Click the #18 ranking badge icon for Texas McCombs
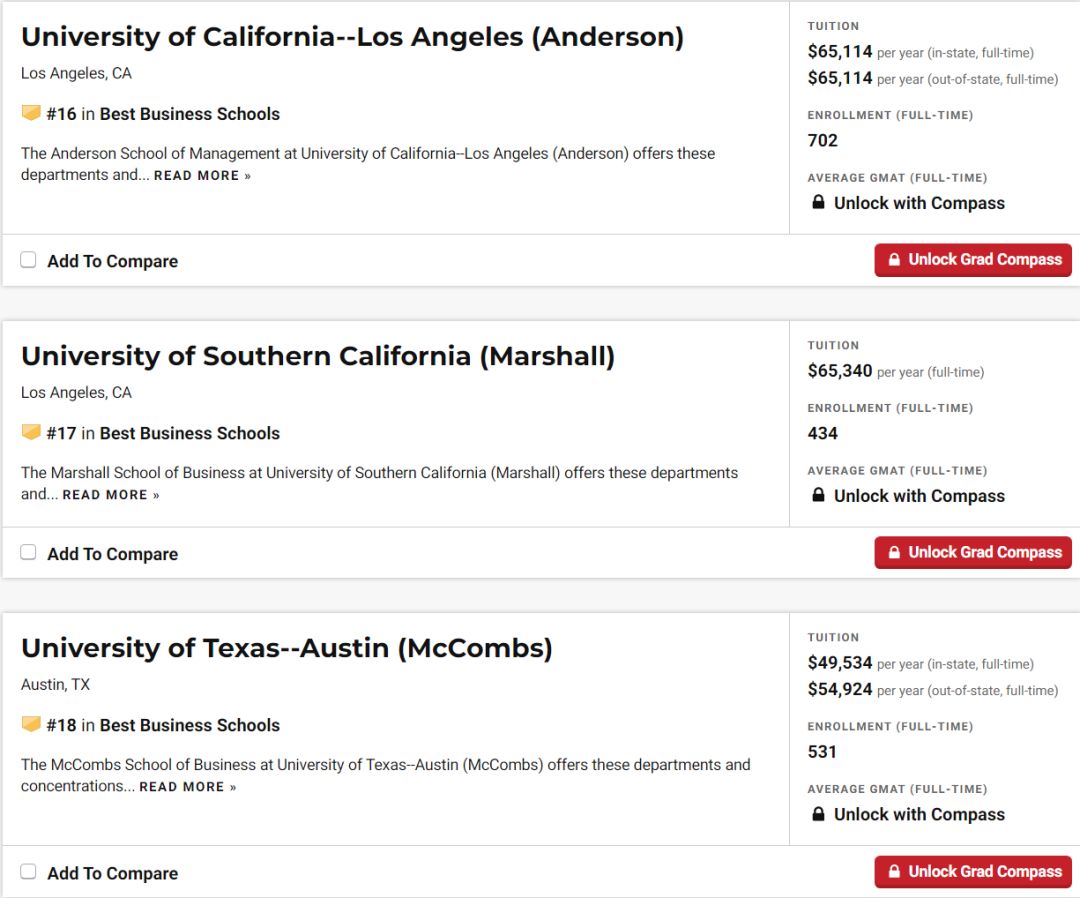 31,724
